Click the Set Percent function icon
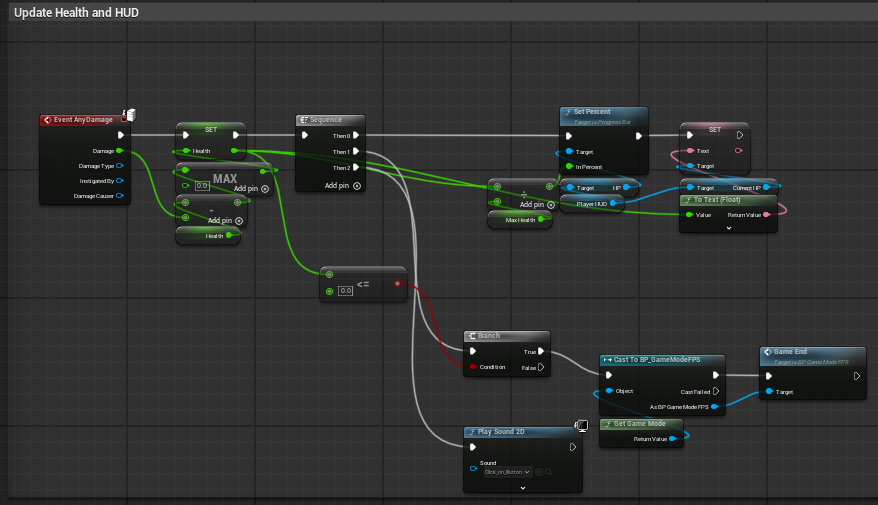Viewport: 878px width, 505px height. click(568, 112)
